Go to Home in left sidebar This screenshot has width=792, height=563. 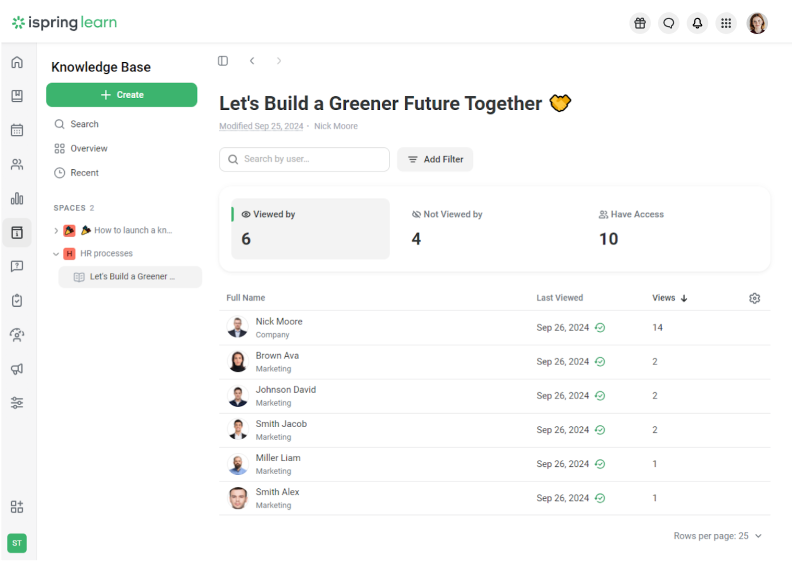pos(17,62)
